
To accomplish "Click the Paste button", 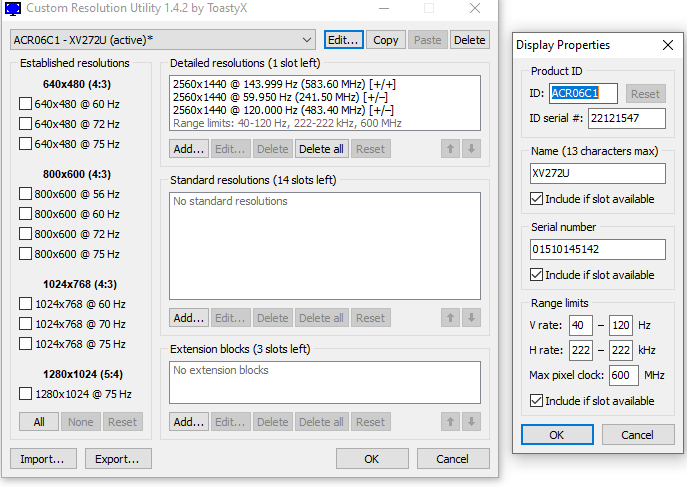I will (428, 40).
